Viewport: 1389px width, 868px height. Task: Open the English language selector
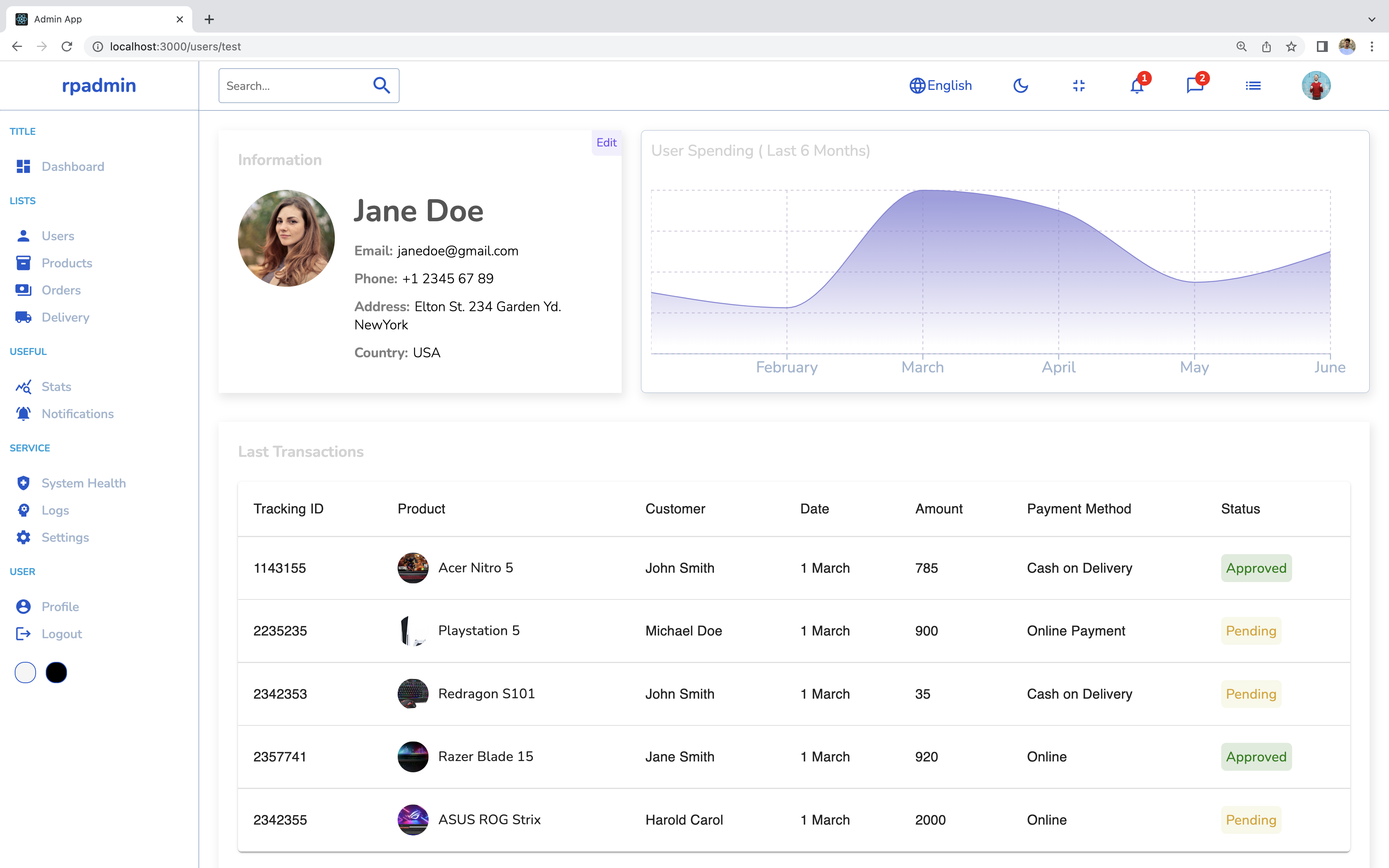pyautogui.click(x=940, y=86)
